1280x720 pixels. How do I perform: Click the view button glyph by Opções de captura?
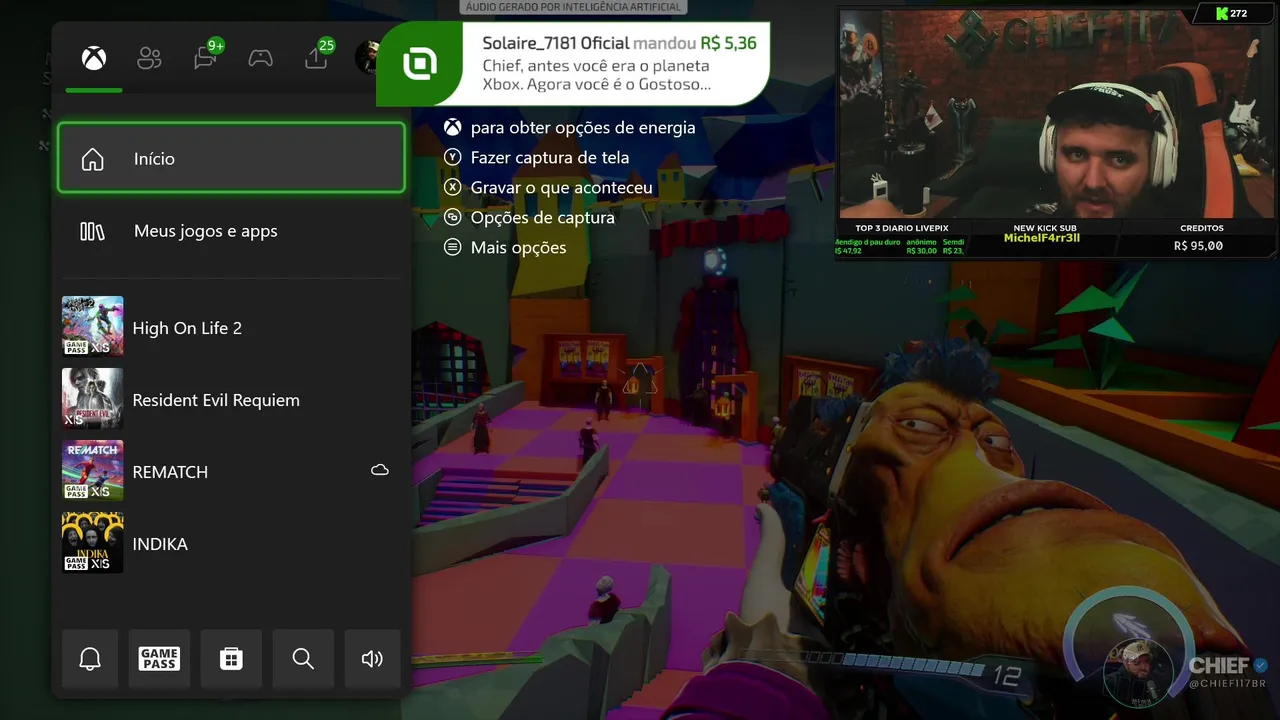click(x=453, y=217)
